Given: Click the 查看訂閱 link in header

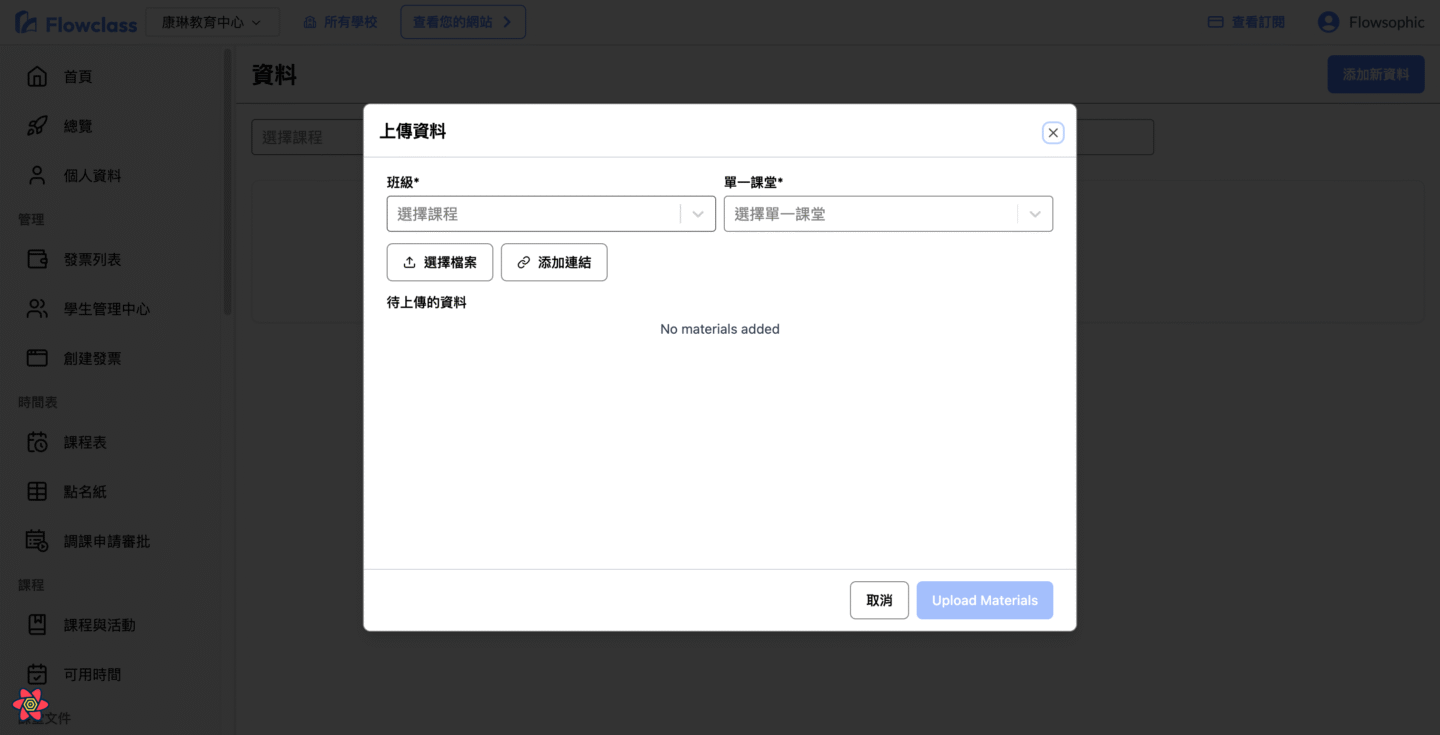Looking at the screenshot, I should pyautogui.click(x=1246, y=22).
